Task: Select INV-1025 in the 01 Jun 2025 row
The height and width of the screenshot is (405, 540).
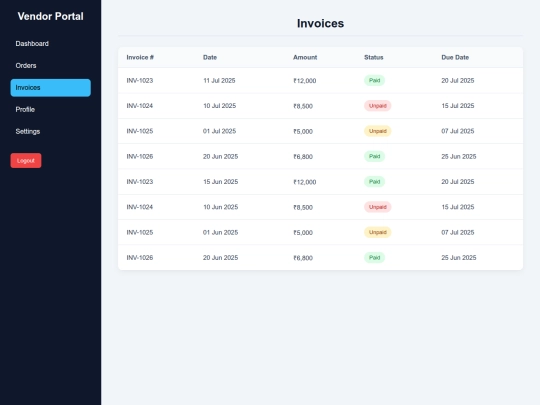Action: point(139,232)
